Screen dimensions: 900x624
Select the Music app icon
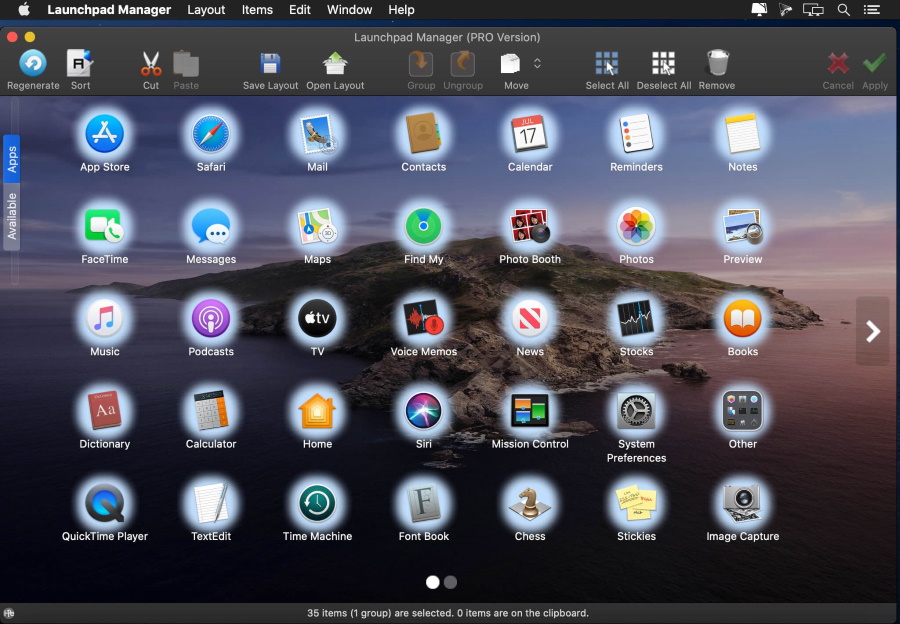pyautogui.click(x=104, y=319)
